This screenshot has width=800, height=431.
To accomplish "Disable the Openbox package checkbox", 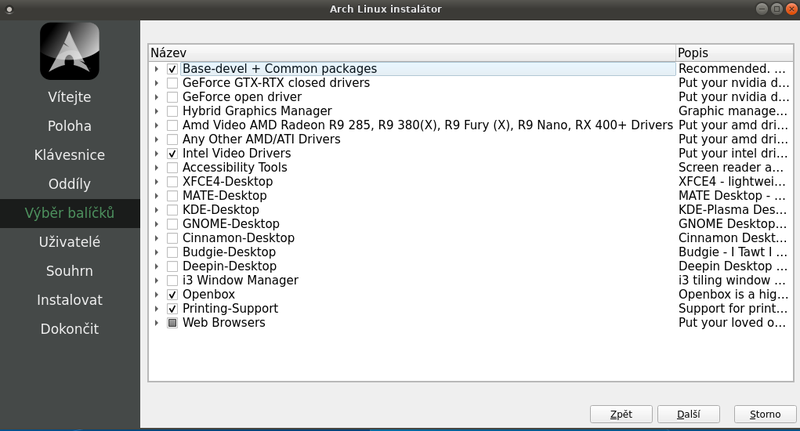I will coord(173,295).
